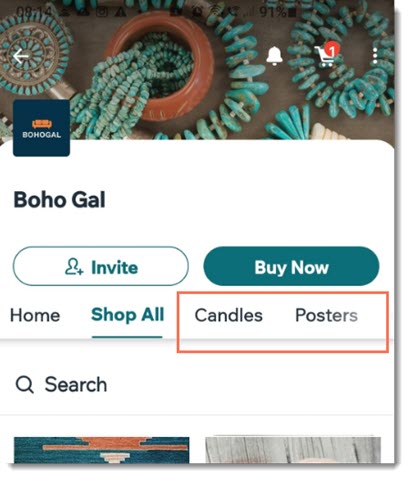
Task: Click the Buy Now button
Action: click(291, 266)
